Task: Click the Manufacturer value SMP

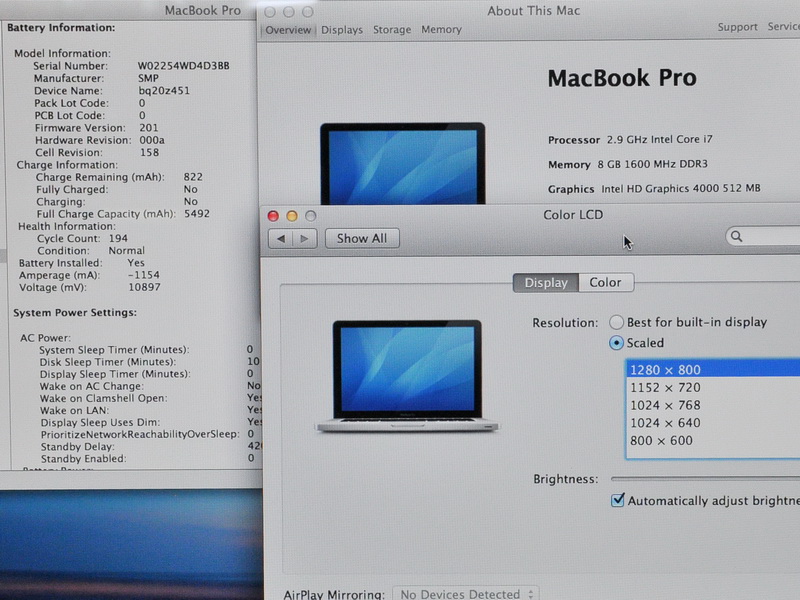Action: [148, 78]
